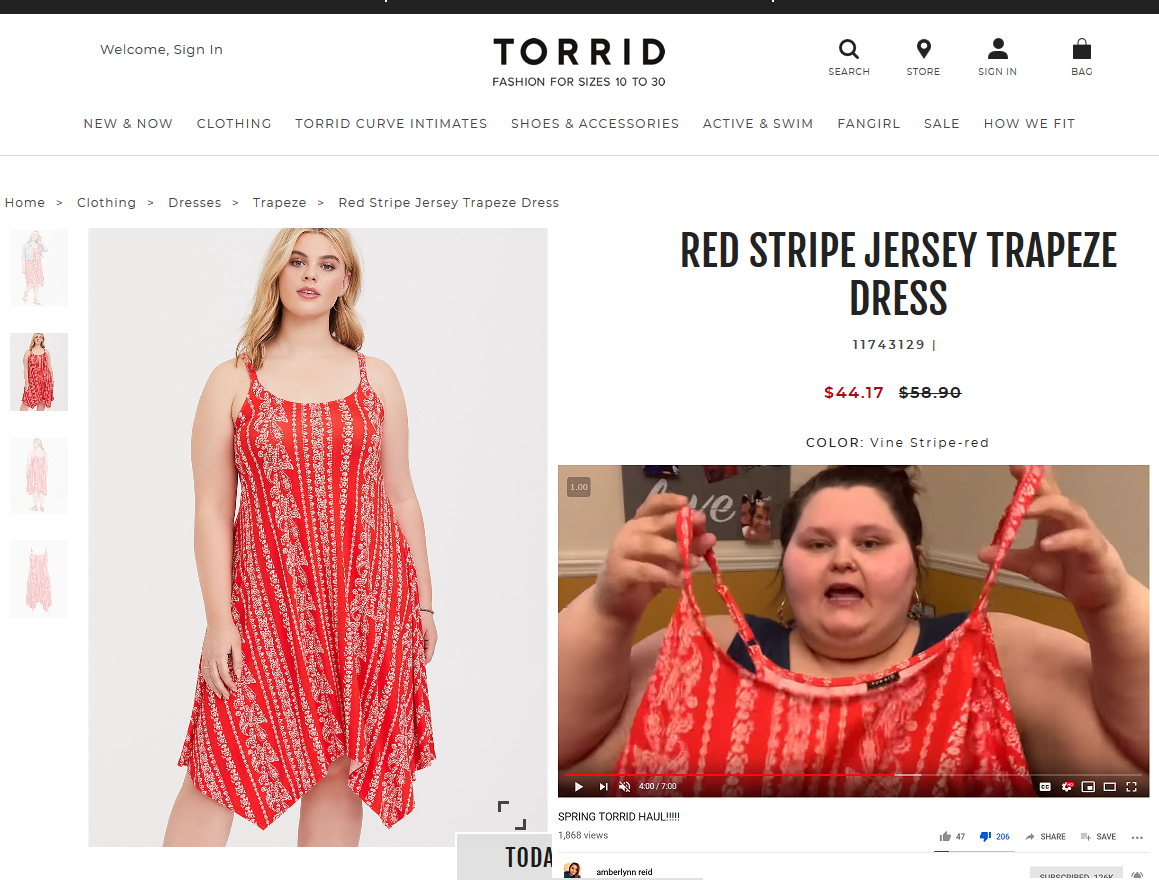Open the Sale menu item

coord(942,123)
